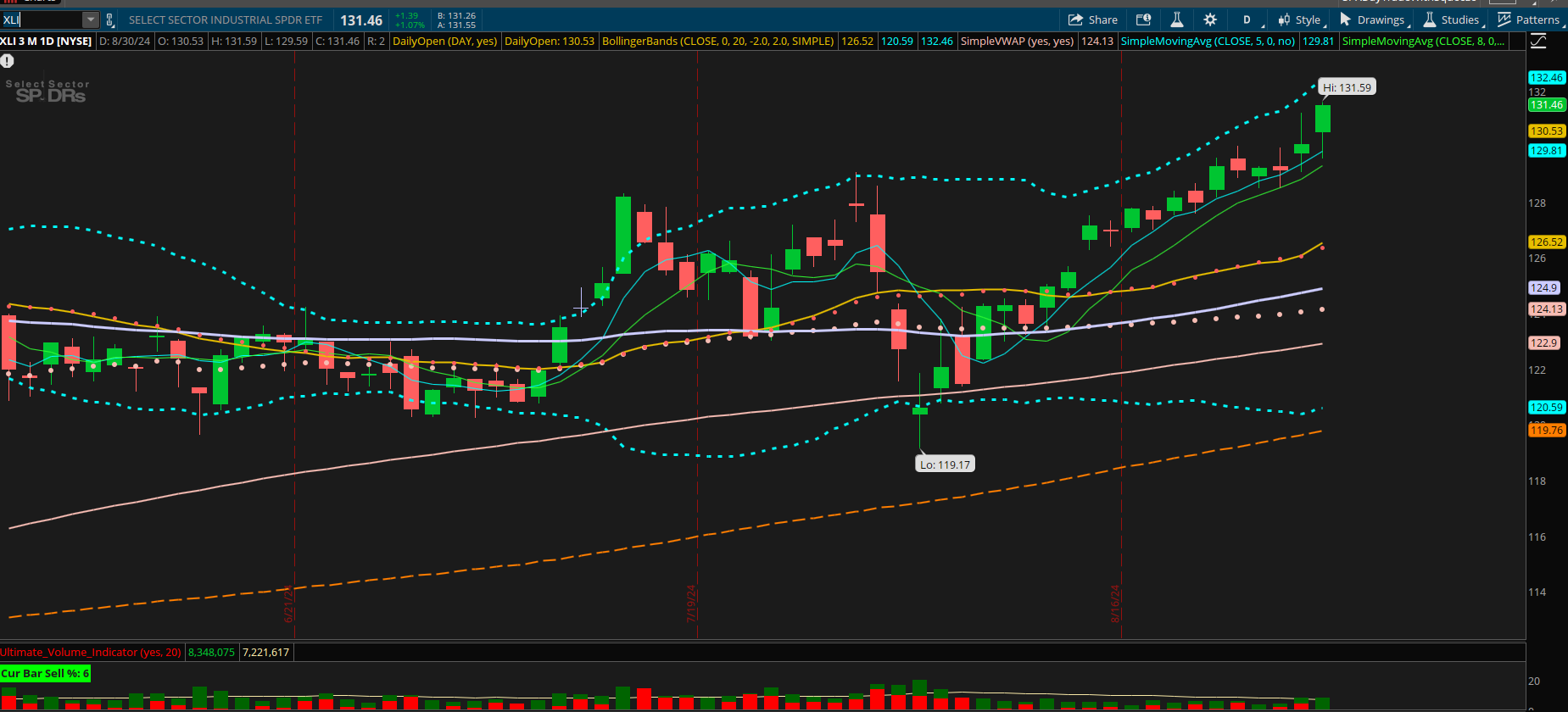Open the symbol selector dropdown arrow
Viewport: 1568px width, 712px height.
[91, 19]
